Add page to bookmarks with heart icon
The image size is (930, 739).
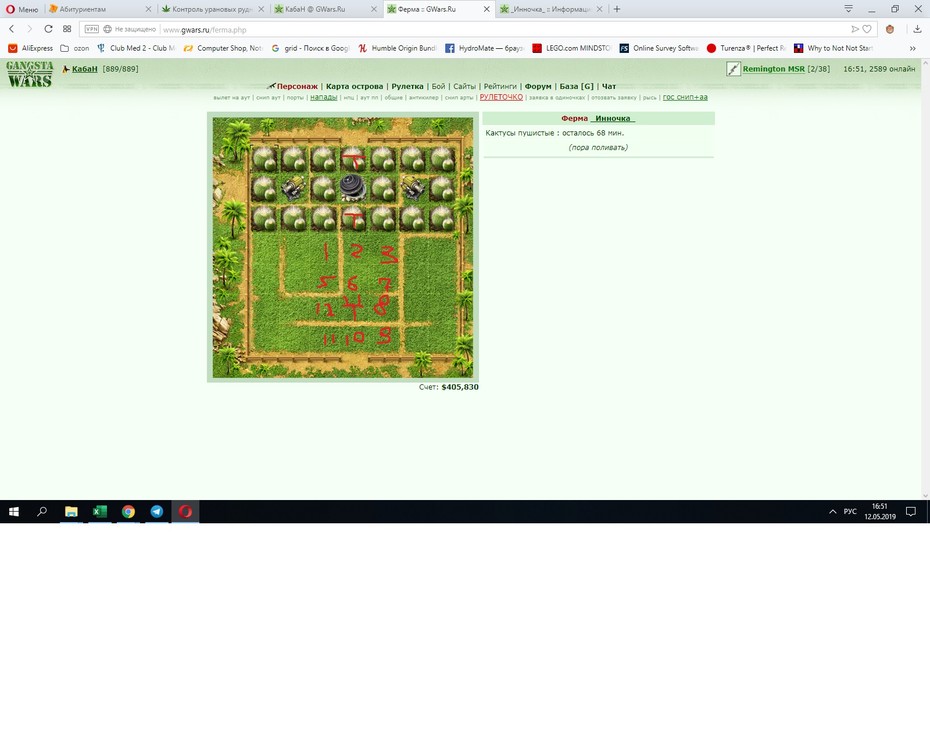[x=867, y=29]
